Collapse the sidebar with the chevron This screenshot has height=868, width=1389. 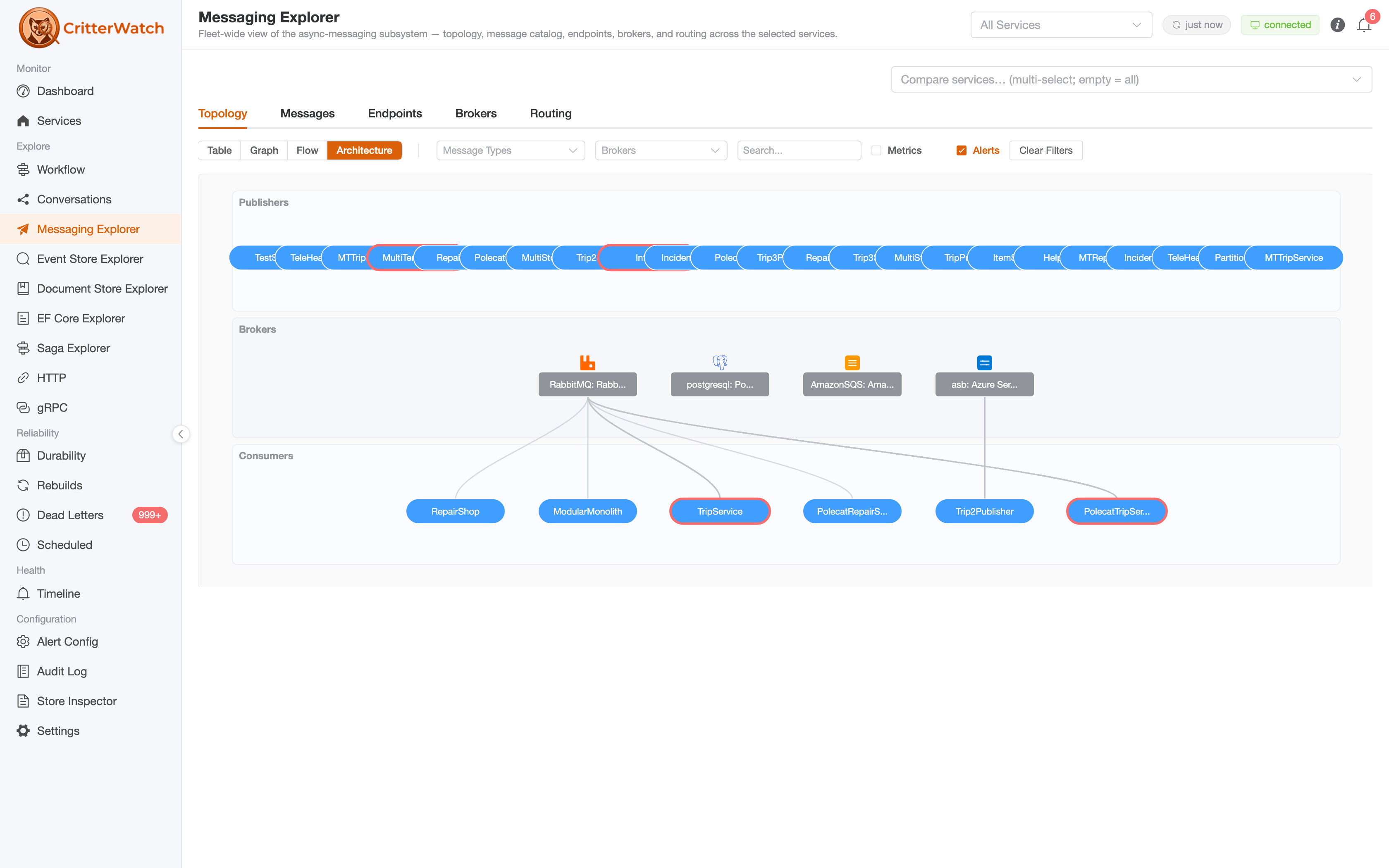[181, 434]
